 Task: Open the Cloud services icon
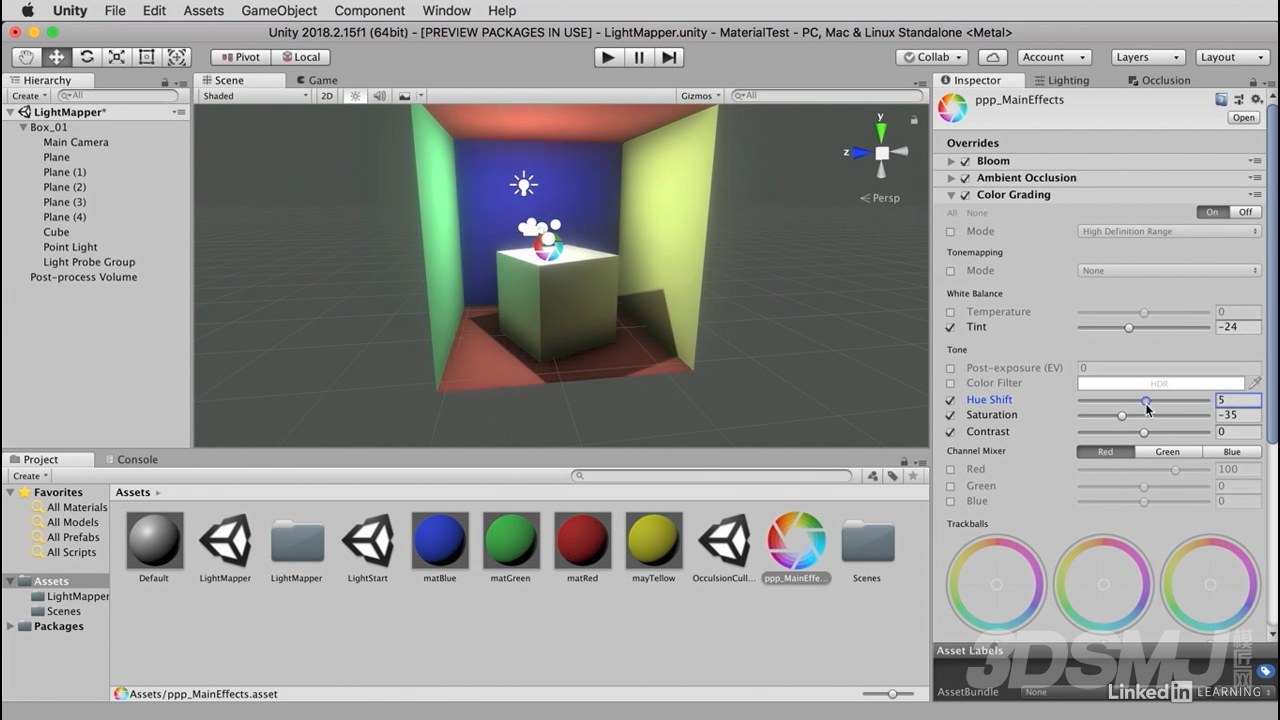pyautogui.click(x=993, y=57)
